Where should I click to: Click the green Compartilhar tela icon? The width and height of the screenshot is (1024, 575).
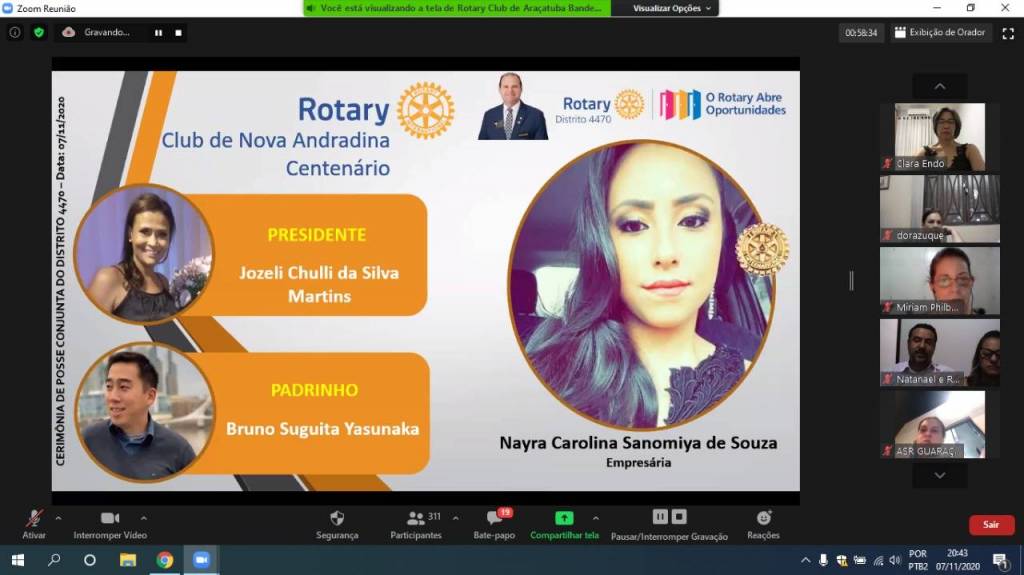pyautogui.click(x=564, y=518)
